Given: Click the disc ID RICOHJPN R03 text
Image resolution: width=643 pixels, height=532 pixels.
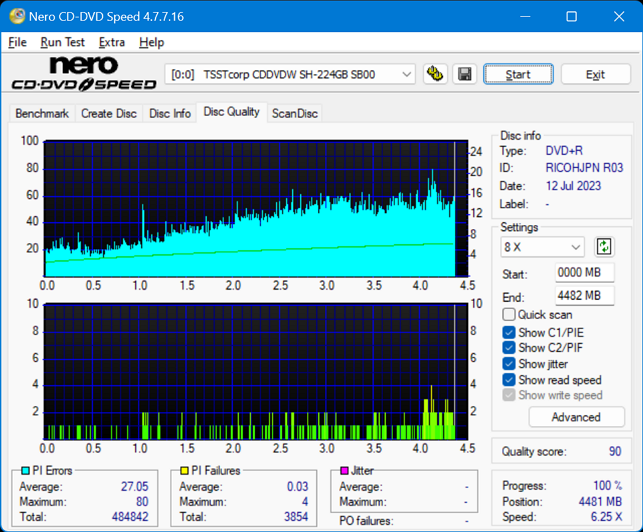Looking at the screenshot, I should tap(584, 168).
